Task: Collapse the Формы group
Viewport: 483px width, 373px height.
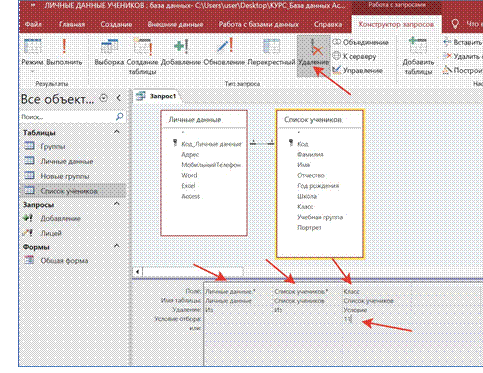Action: tap(116, 246)
